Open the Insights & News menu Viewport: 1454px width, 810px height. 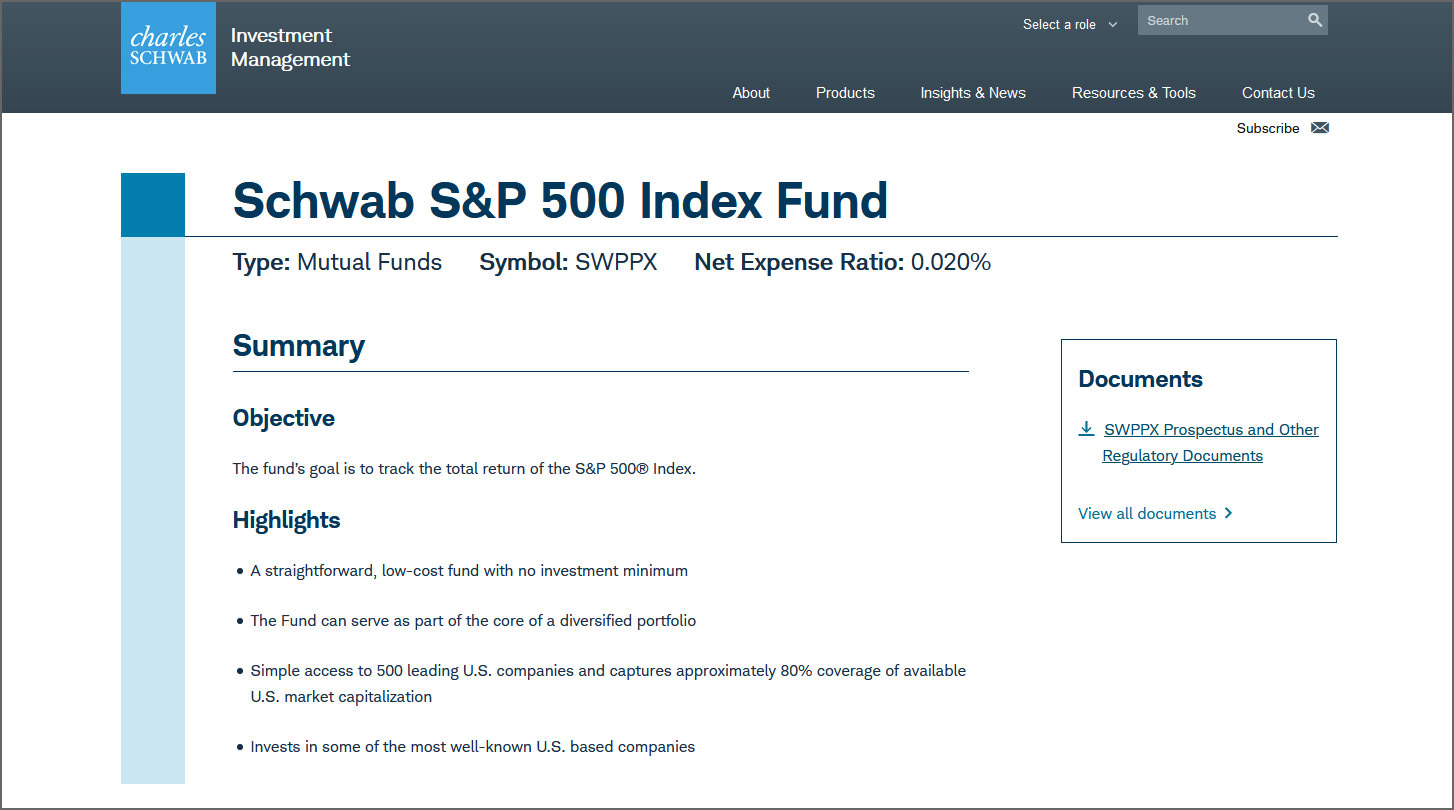pos(973,93)
